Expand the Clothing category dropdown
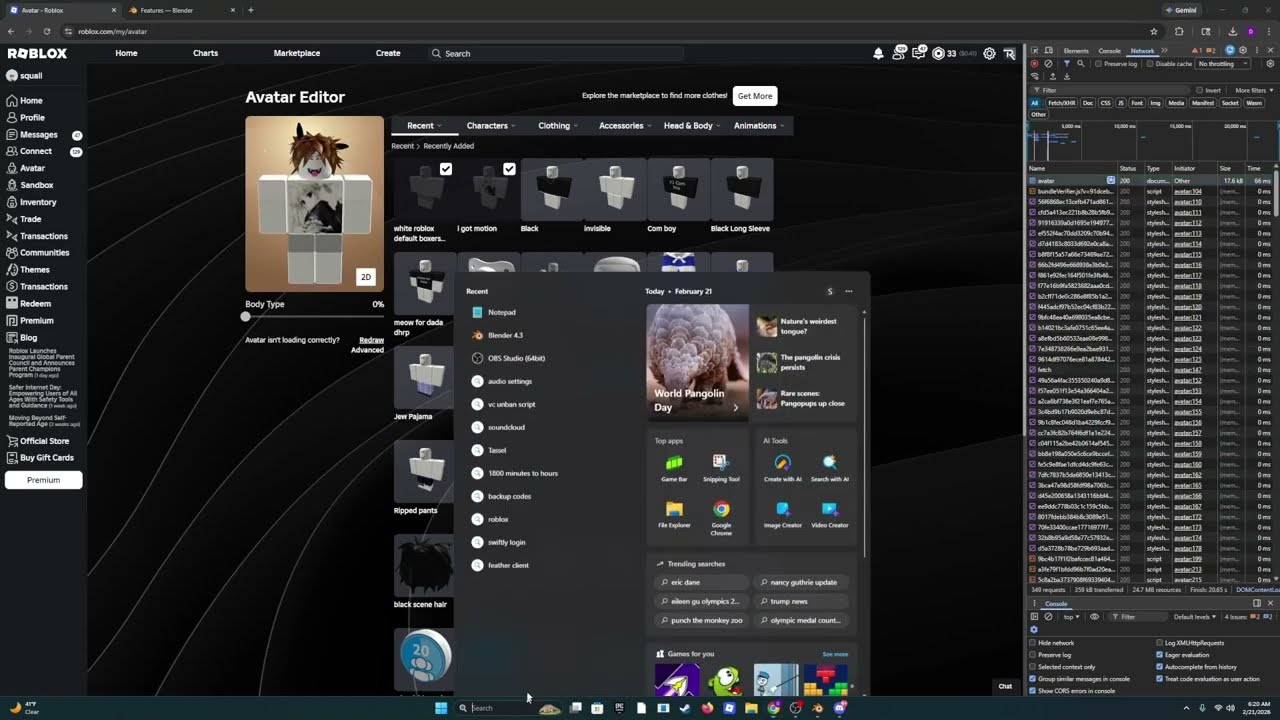This screenshot has height=720, width=1280. pyautogui.click(x=557, y=126)
